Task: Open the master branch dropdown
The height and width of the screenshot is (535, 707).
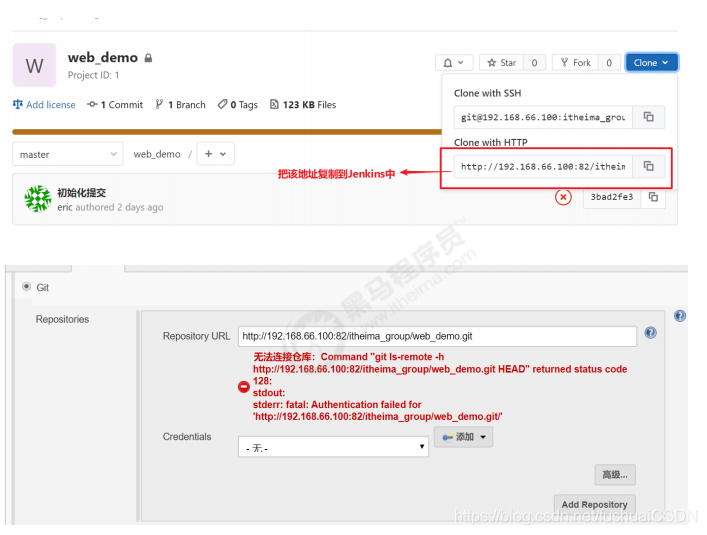Action: pyautogui.click(x=68, y=154)
